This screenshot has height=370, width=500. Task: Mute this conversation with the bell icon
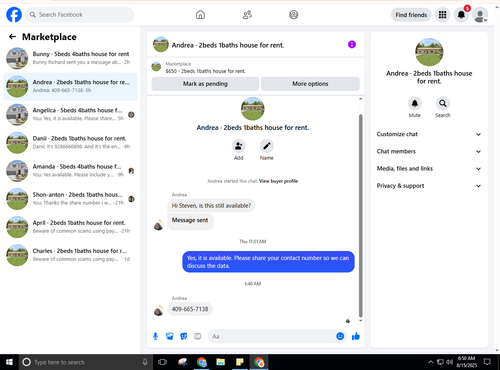coord(415,103)
